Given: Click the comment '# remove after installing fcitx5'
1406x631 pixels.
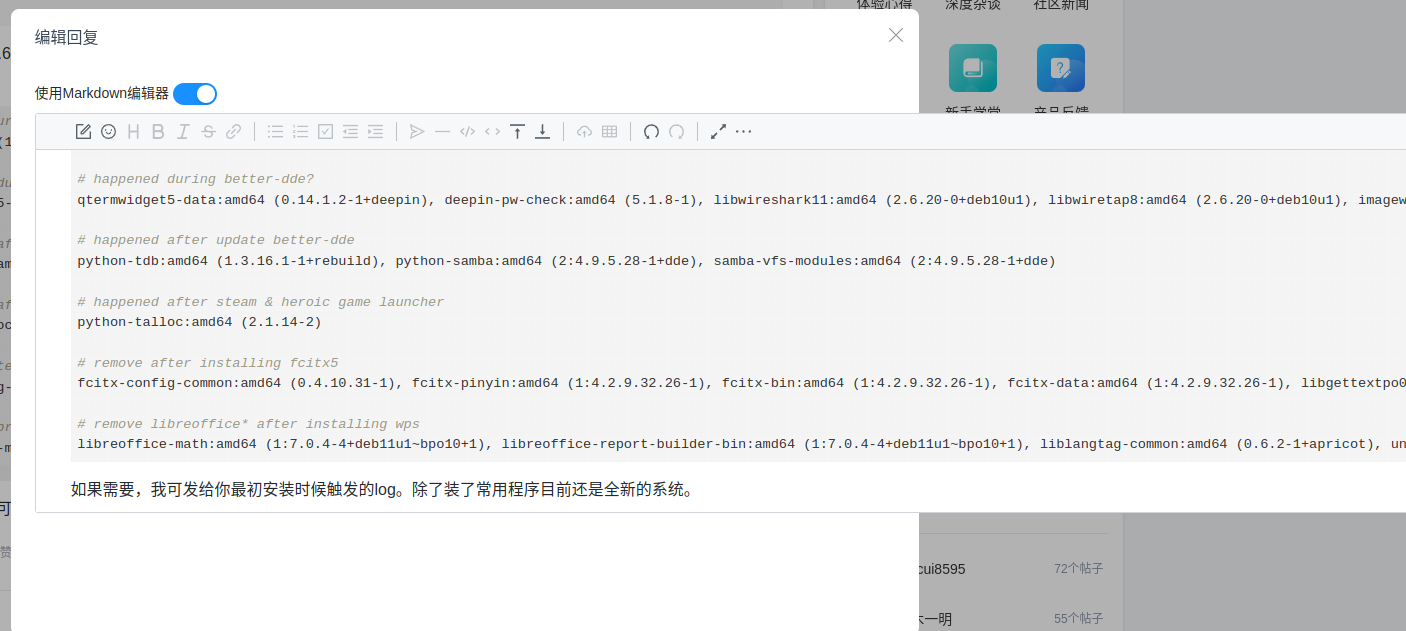Looking at the screenshot, I should click(208, 363).
